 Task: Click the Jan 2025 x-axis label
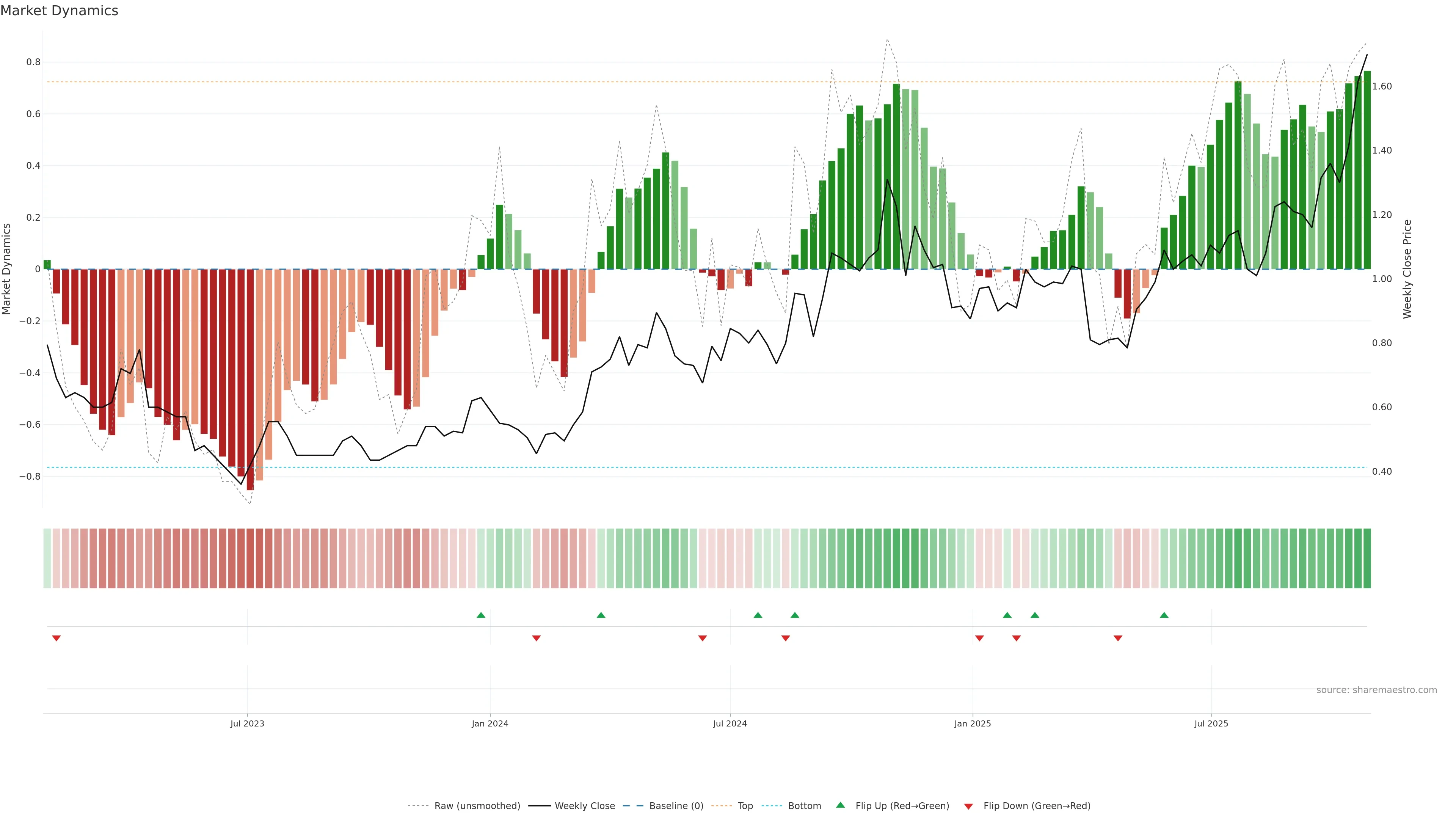[x=972, y=723]
